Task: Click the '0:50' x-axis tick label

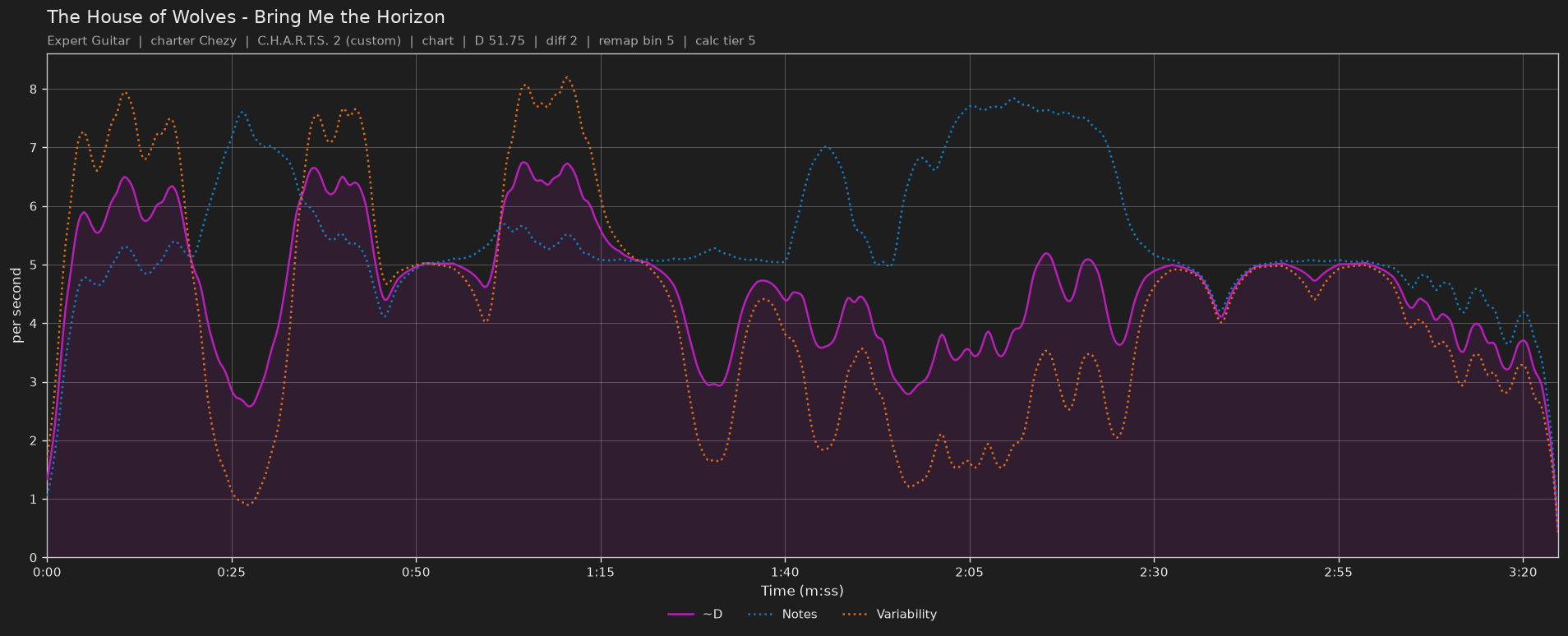Action: [416, 572]
